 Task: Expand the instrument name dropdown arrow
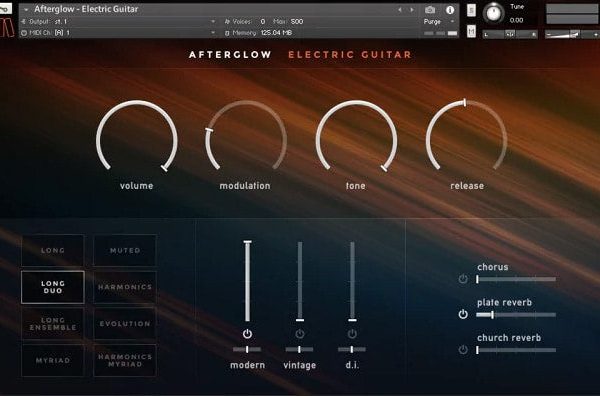(x=26, y=9)
